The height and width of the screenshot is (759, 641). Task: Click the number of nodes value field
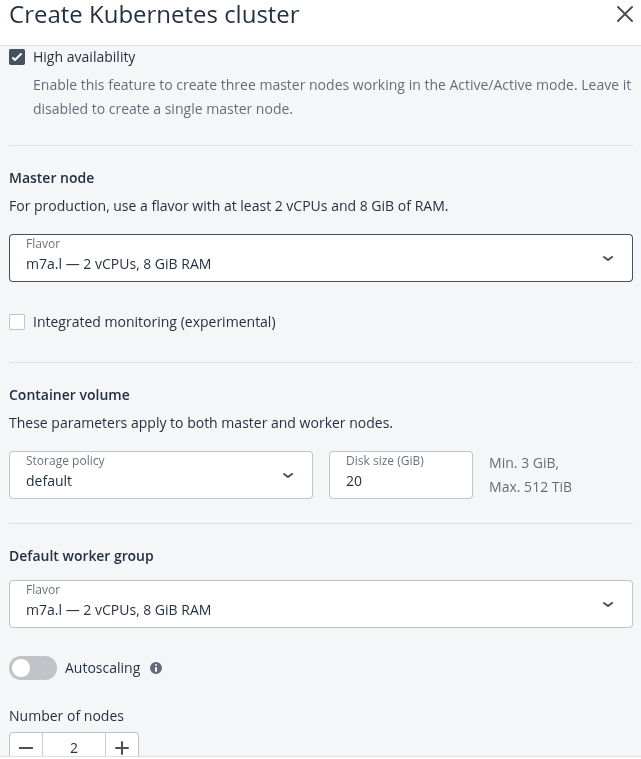pyautogui.click(x=74, y=747)
